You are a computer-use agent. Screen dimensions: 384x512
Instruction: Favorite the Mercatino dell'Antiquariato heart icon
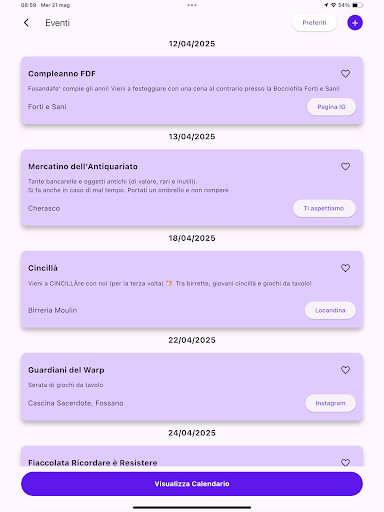pos(345,166)
